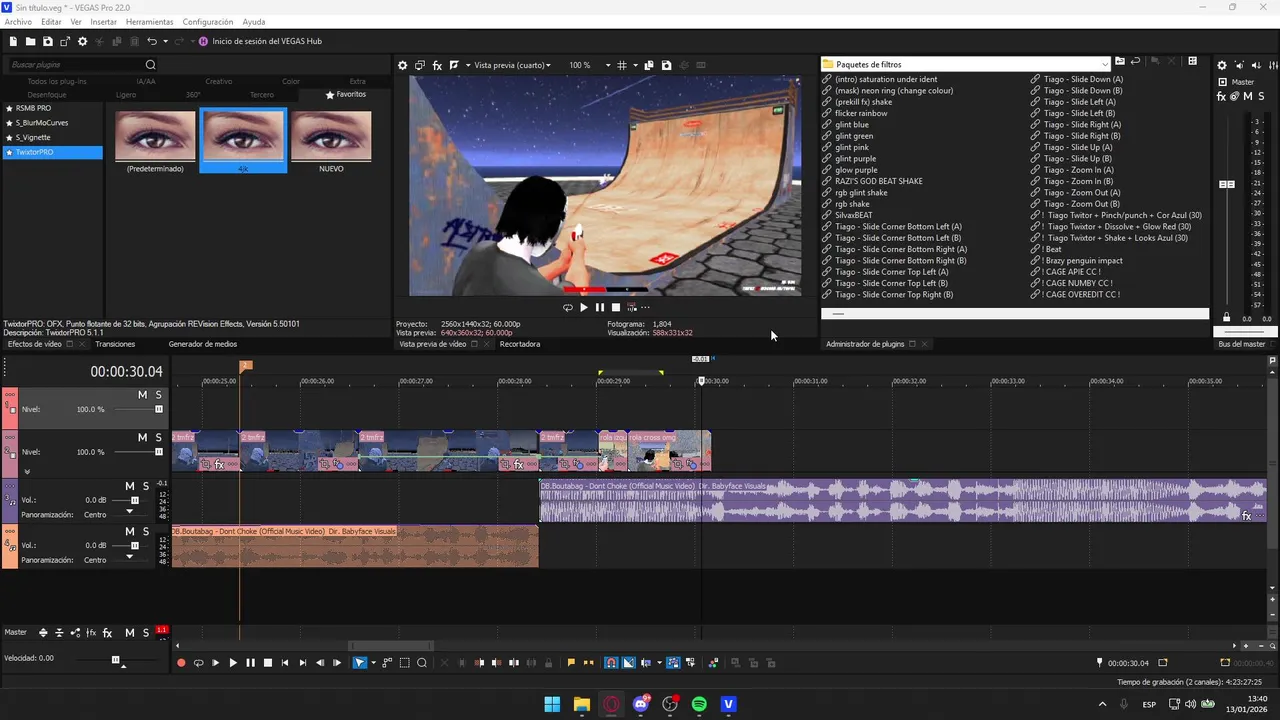Lock the master fader channels
The height and width of the screenshot is (720, 1280).
(x=1227, y=317)
